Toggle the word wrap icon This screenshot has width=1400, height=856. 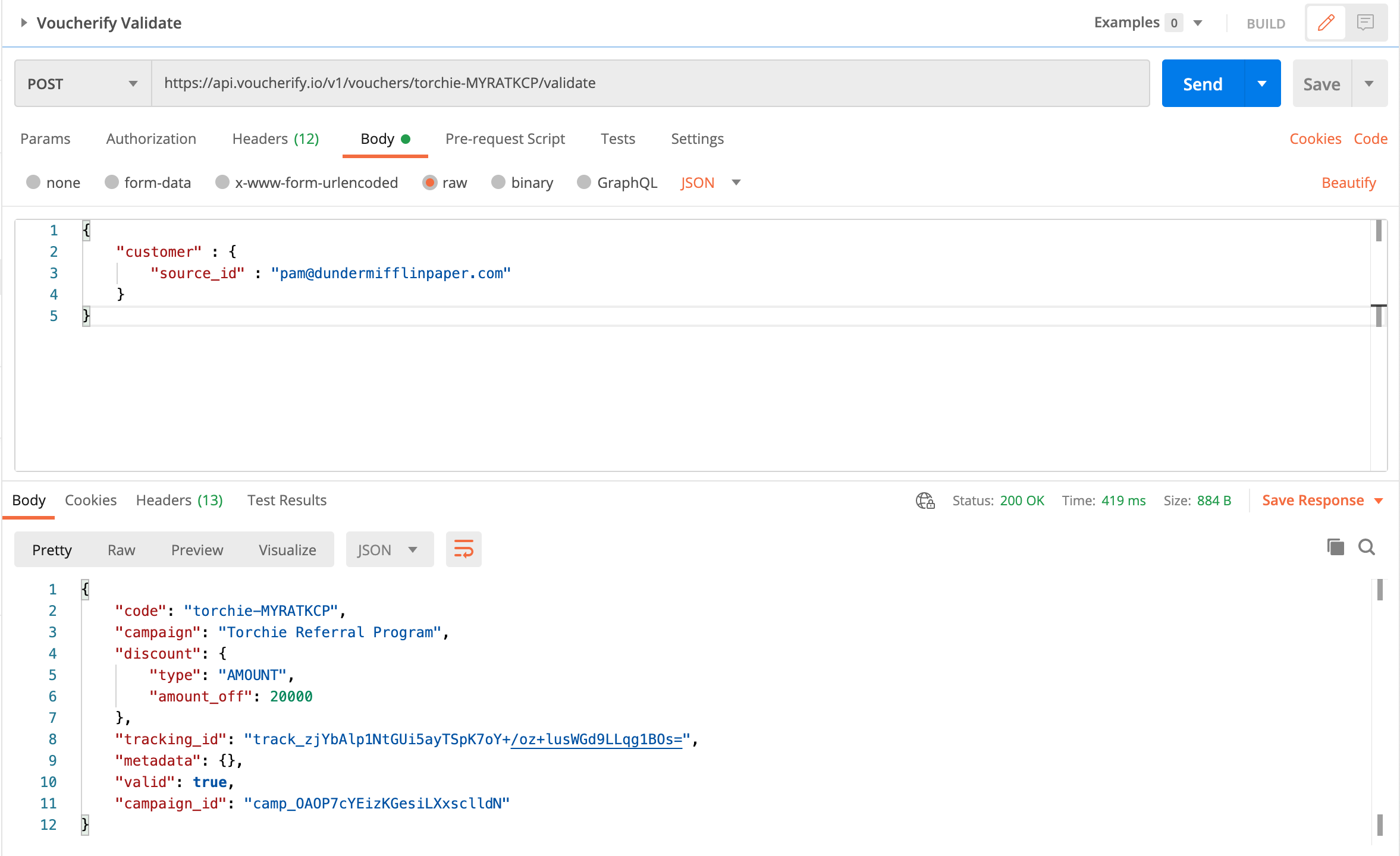(463, 549)
